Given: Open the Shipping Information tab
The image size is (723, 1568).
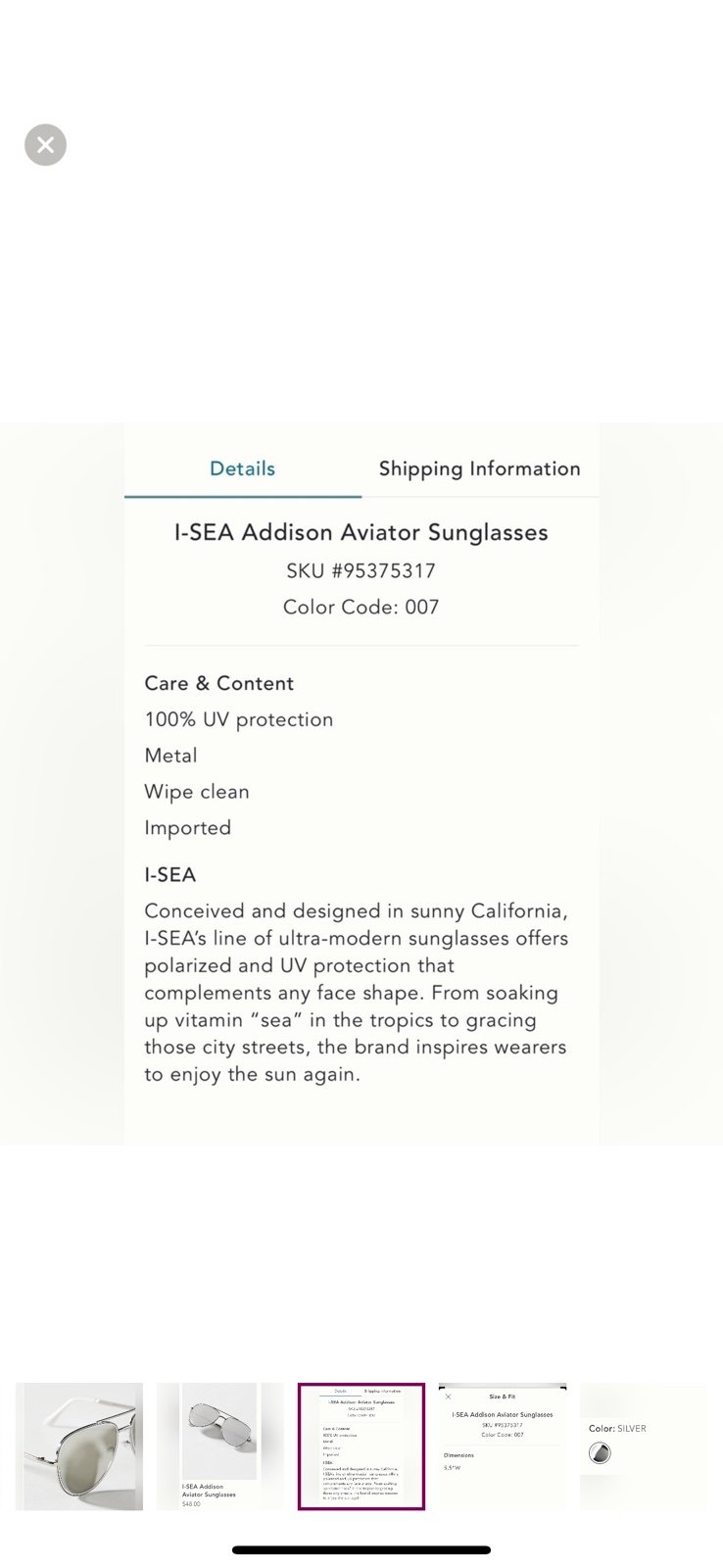Looking at the screenshot, I should tap(479, 468).
